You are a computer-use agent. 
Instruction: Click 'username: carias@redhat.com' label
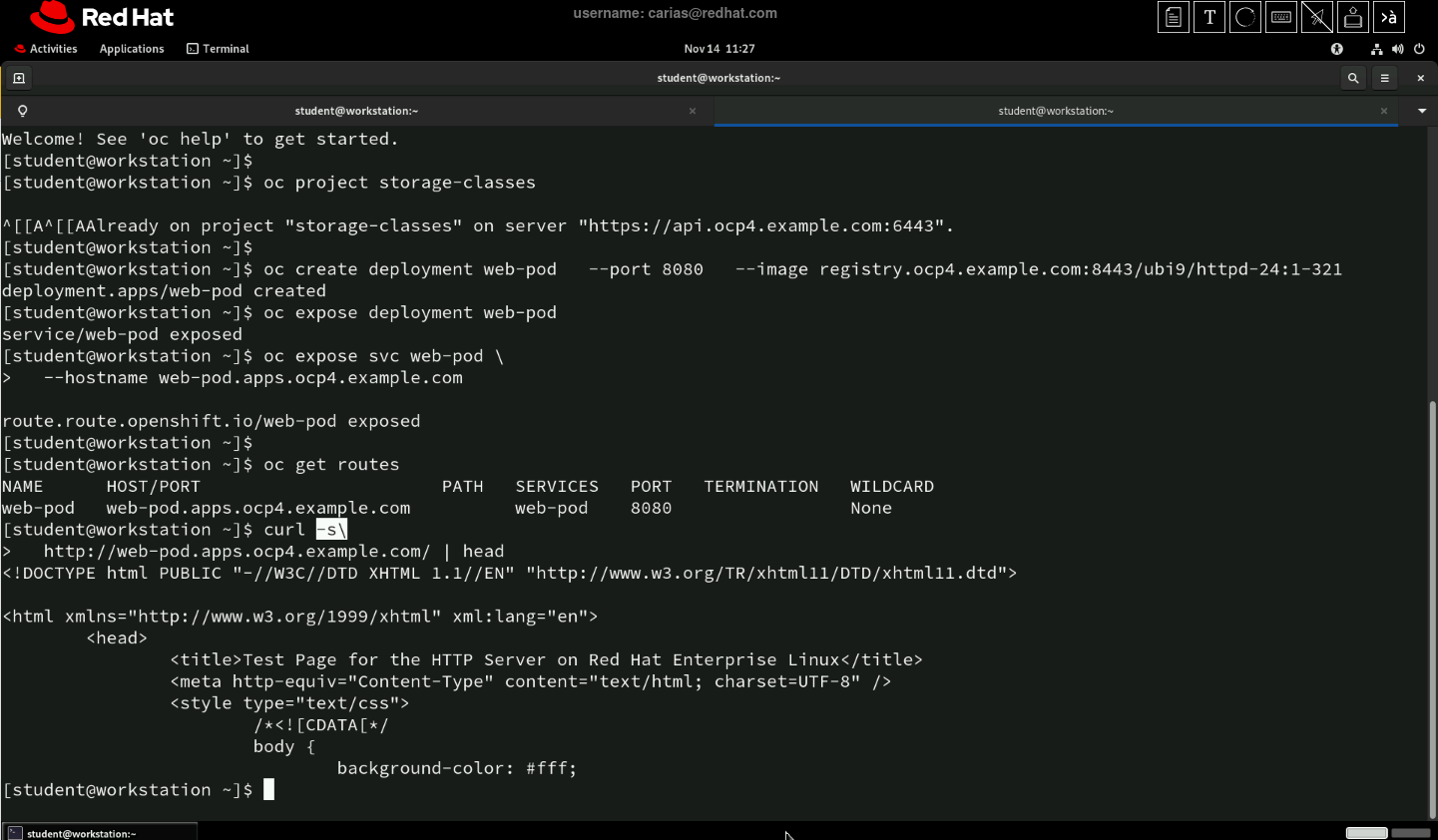(x=676, y=13)
